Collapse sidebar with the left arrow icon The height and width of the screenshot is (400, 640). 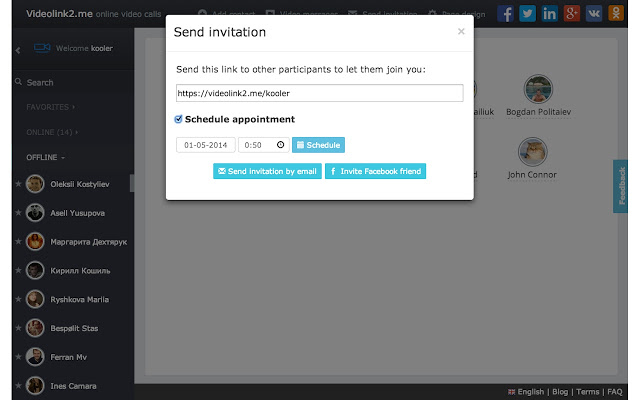18,50
